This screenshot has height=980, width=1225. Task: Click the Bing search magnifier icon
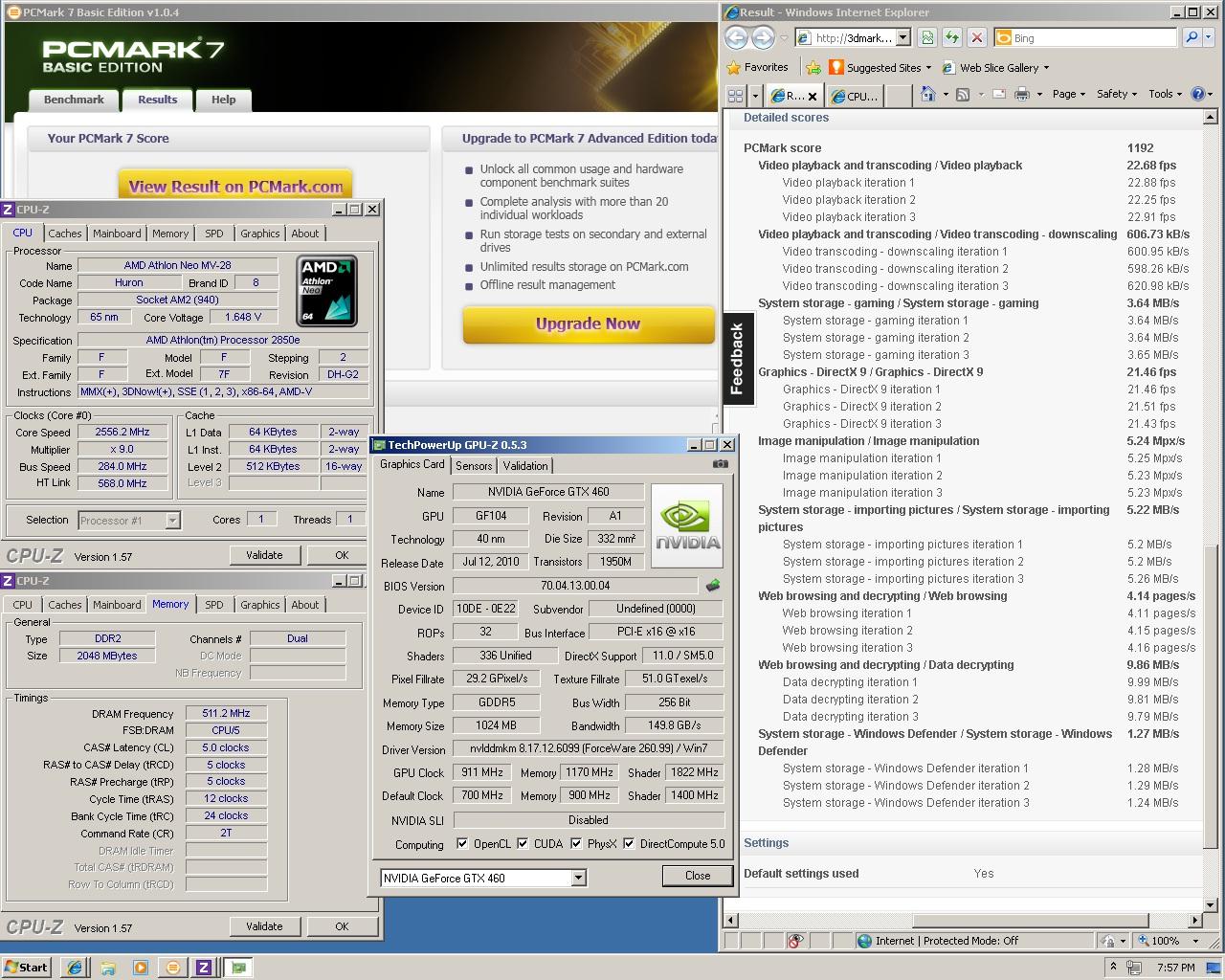1192,37
